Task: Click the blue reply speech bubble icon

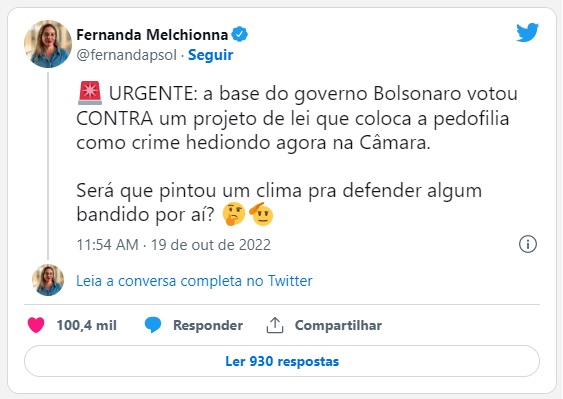Action: point(153,325)
